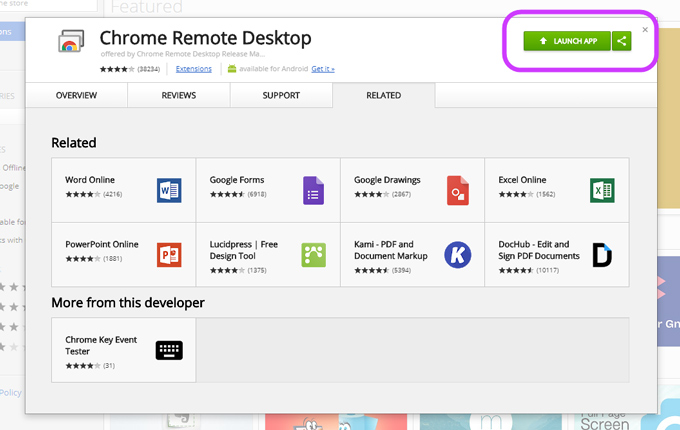Open the Excel Online title
The height and width of the screenshot is (430, 680).
click(x=522, y=180)
